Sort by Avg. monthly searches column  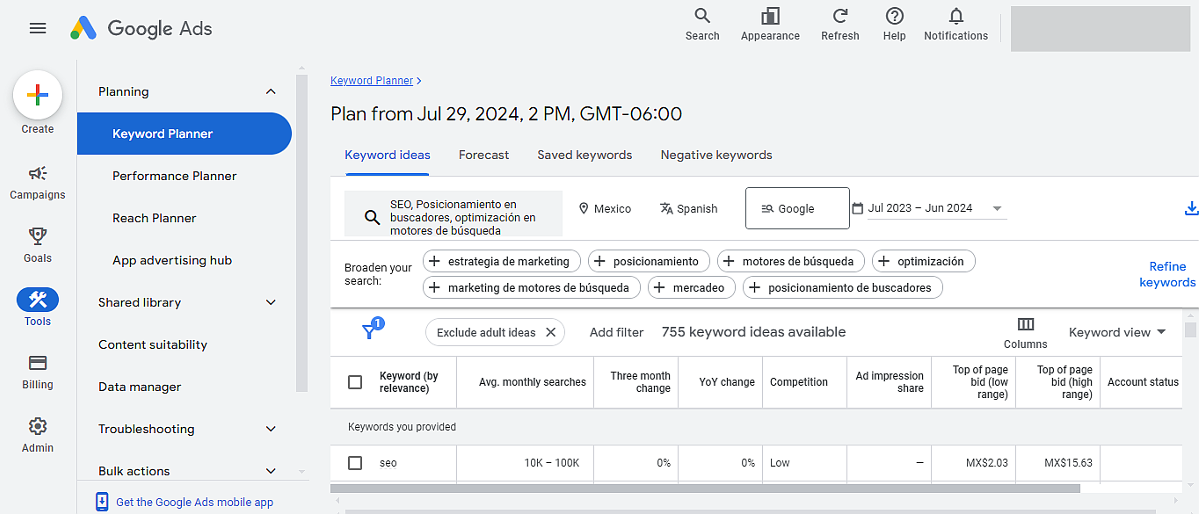532,382
